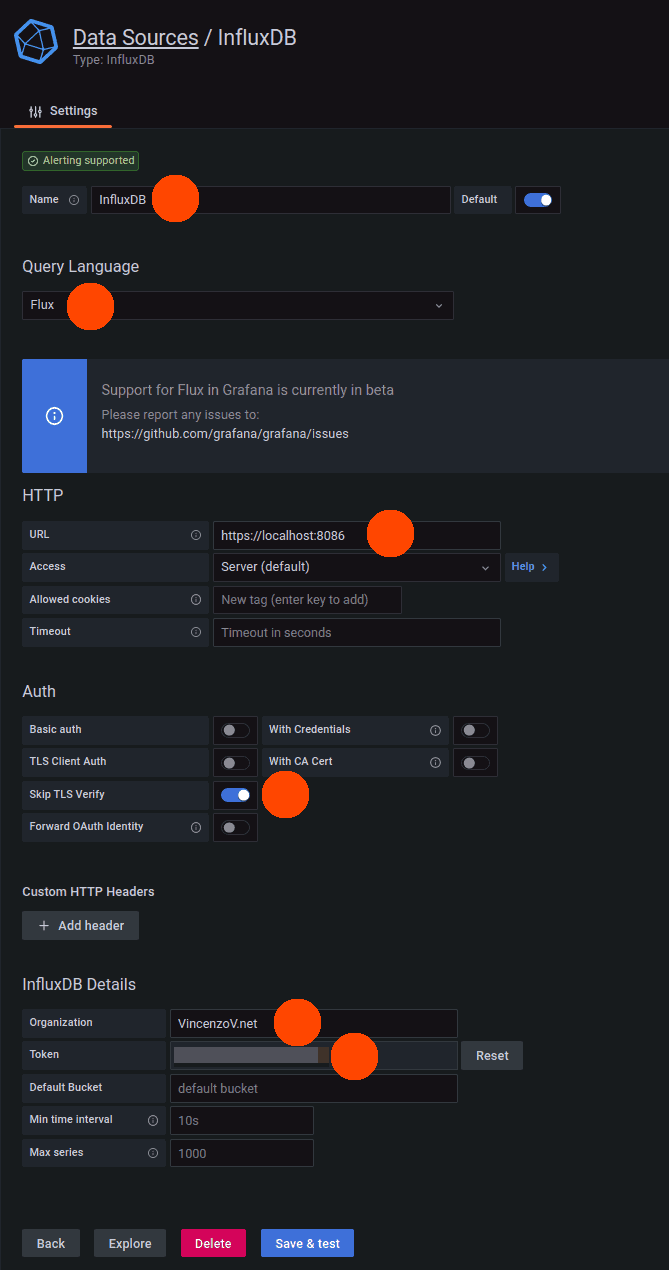Enable the TLS Client Auth switch
This screenshot has width=669, height=1270.
coord(236,762)
